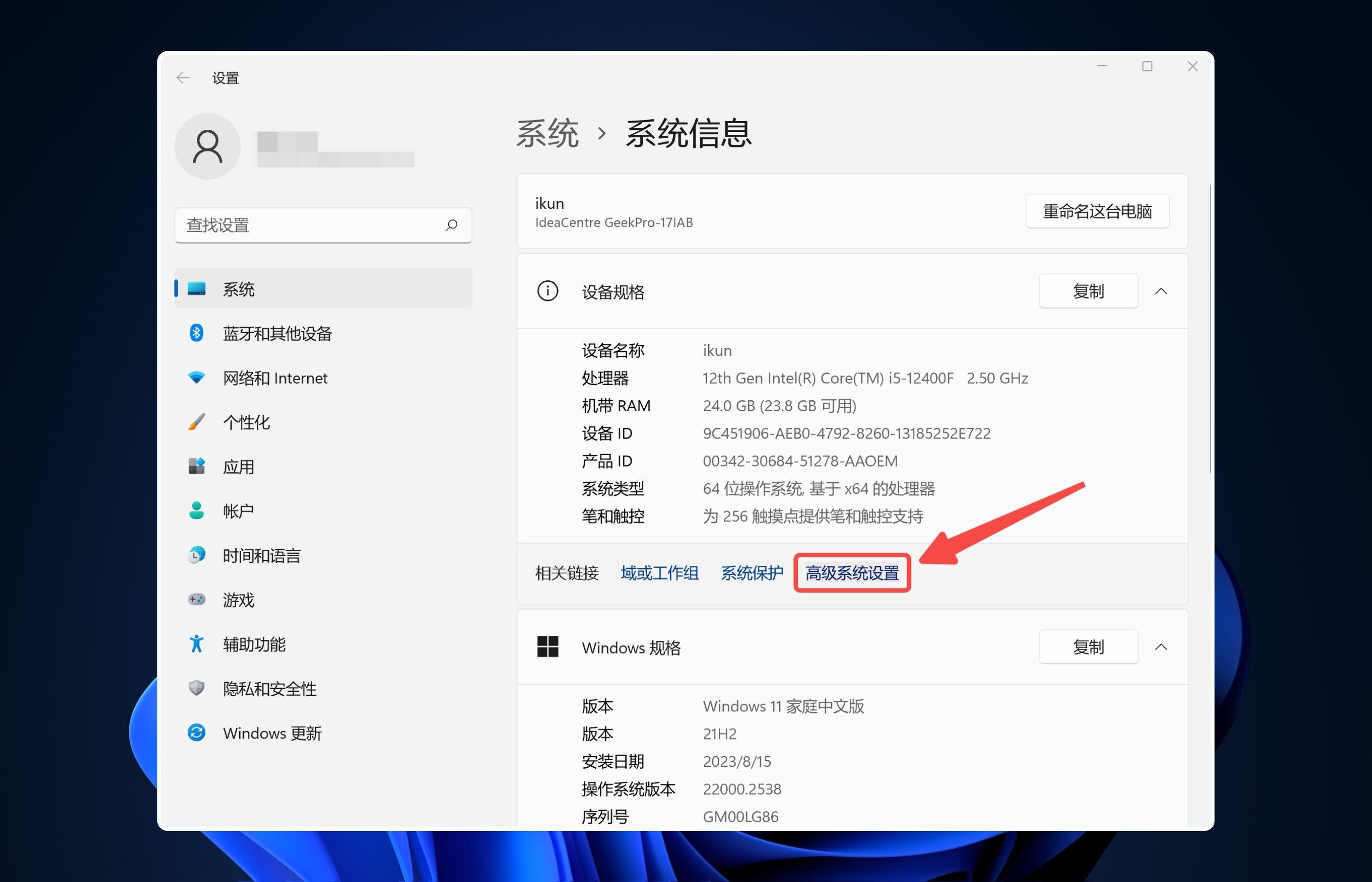Image resolution: width=1372 pixels, height=882 pixels.
Task: Click the Windows logo beside Windows 规格
Action: point(547,647)
